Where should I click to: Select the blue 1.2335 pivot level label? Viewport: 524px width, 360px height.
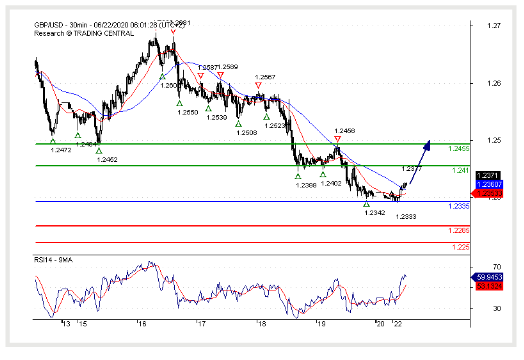click(x=459, y=206)
